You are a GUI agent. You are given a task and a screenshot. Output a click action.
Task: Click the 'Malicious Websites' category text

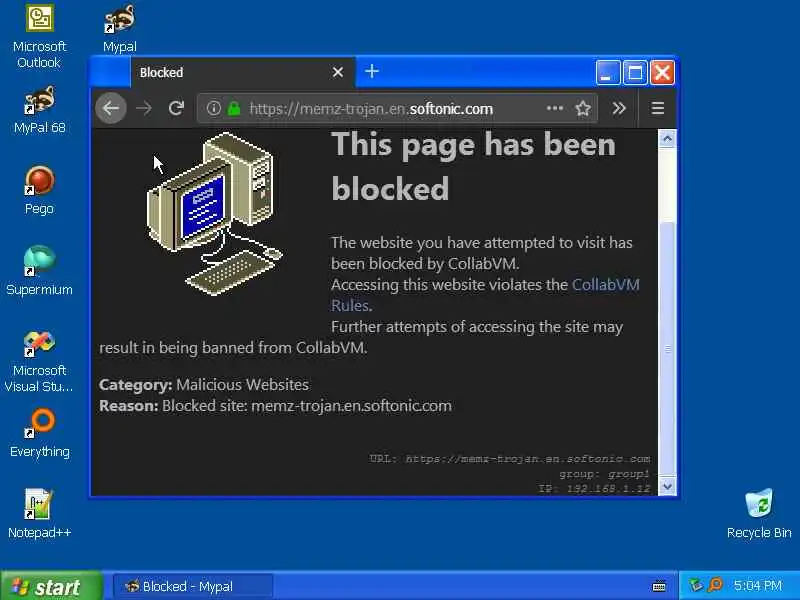(x=242, y=385)
